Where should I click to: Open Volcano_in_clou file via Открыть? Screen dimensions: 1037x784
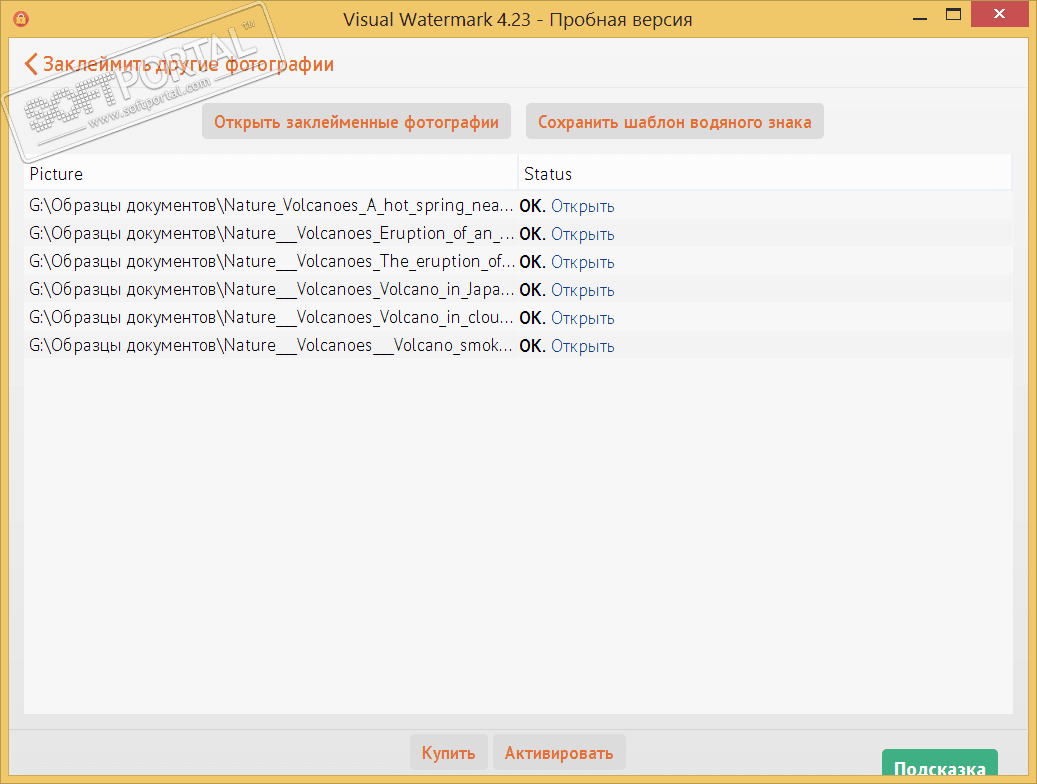pyautogui.click(x=583, y=318)
